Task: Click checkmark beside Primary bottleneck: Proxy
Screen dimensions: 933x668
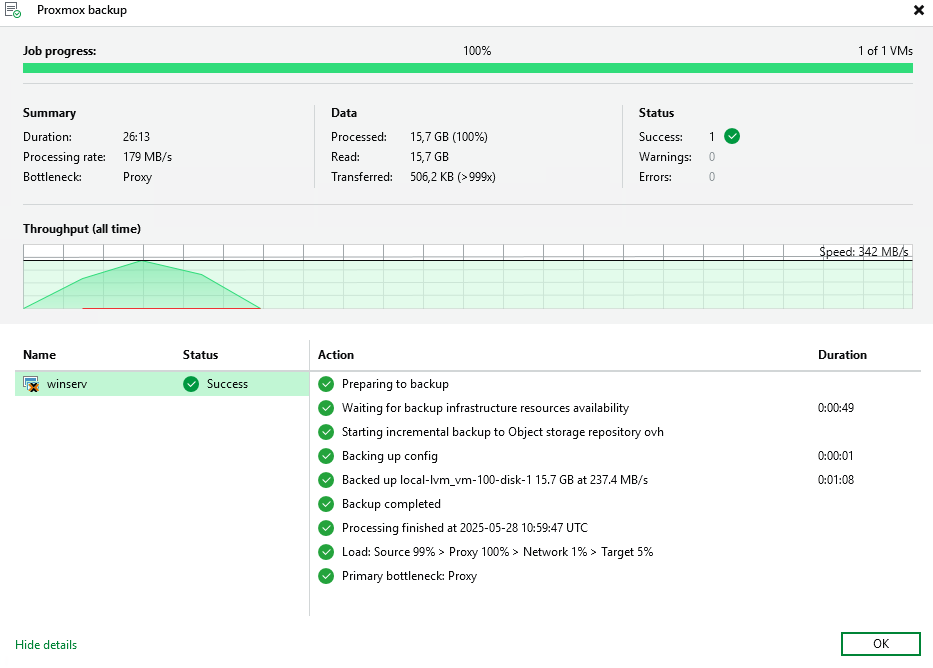Action: pos(326,576)
